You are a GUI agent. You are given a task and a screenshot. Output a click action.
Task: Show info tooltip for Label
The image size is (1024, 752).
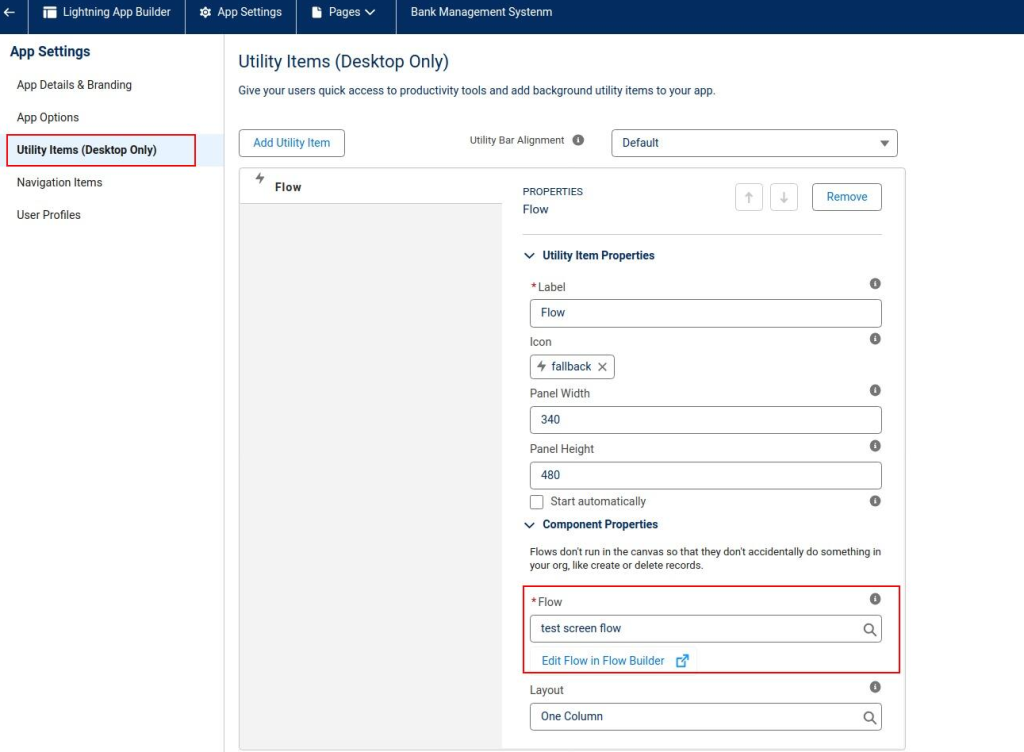tap(875, 284)
